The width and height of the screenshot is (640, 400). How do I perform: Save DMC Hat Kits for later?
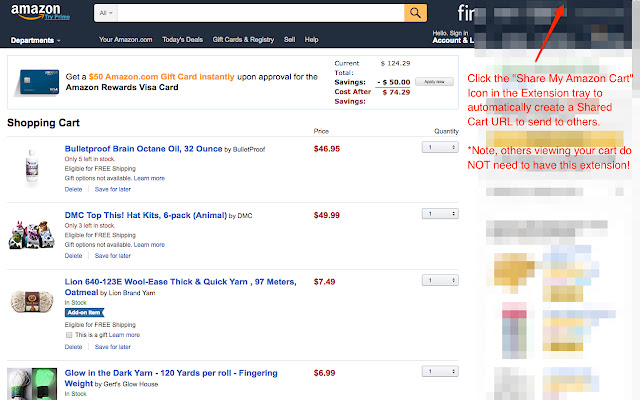tap(113, 256)
